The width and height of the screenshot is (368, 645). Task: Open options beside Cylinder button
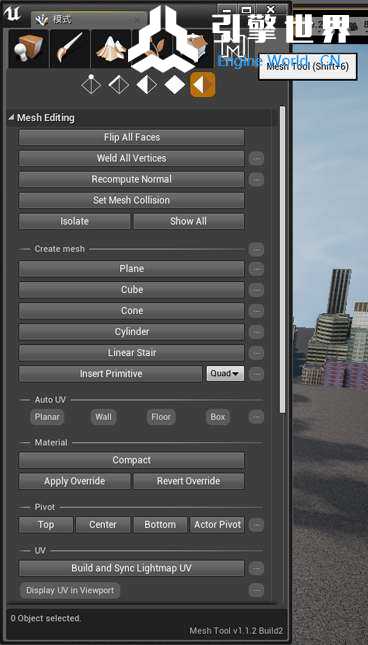pos(256,332)
